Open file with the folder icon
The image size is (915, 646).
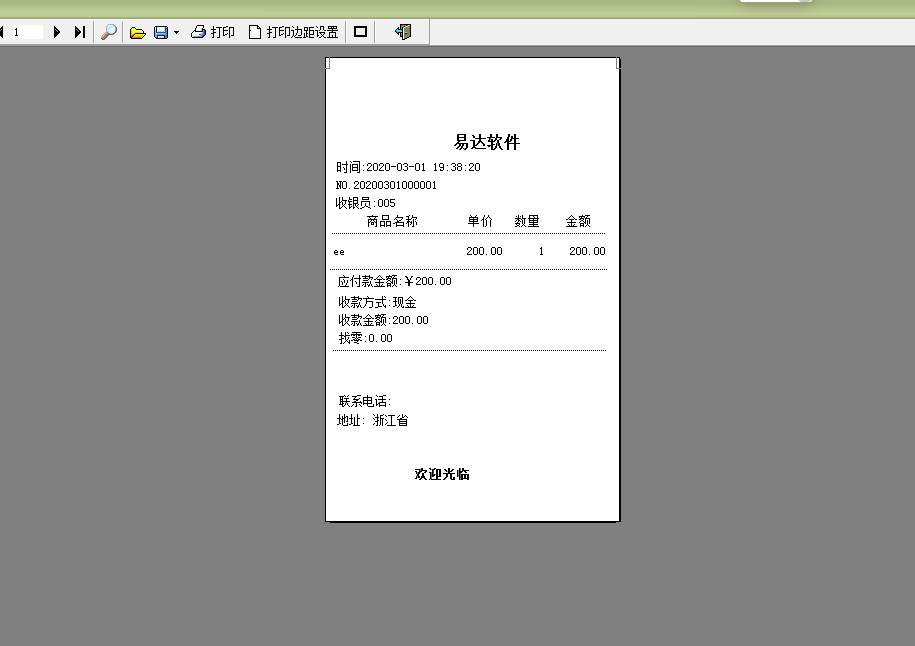point(138,32)
